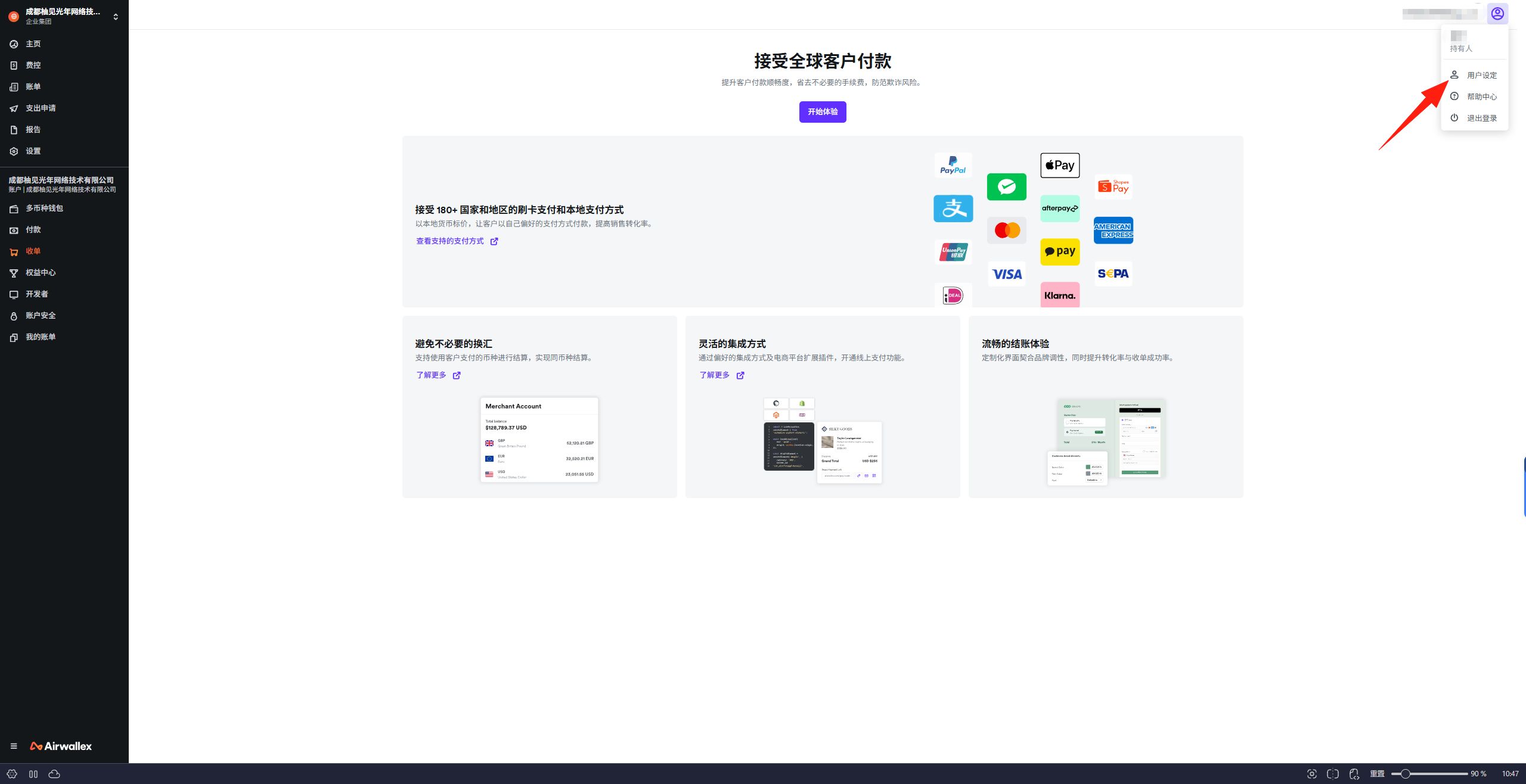Screen dimensions: 1526x784
Task: Click the 账单 document list icon
Action: coord(14,87)
